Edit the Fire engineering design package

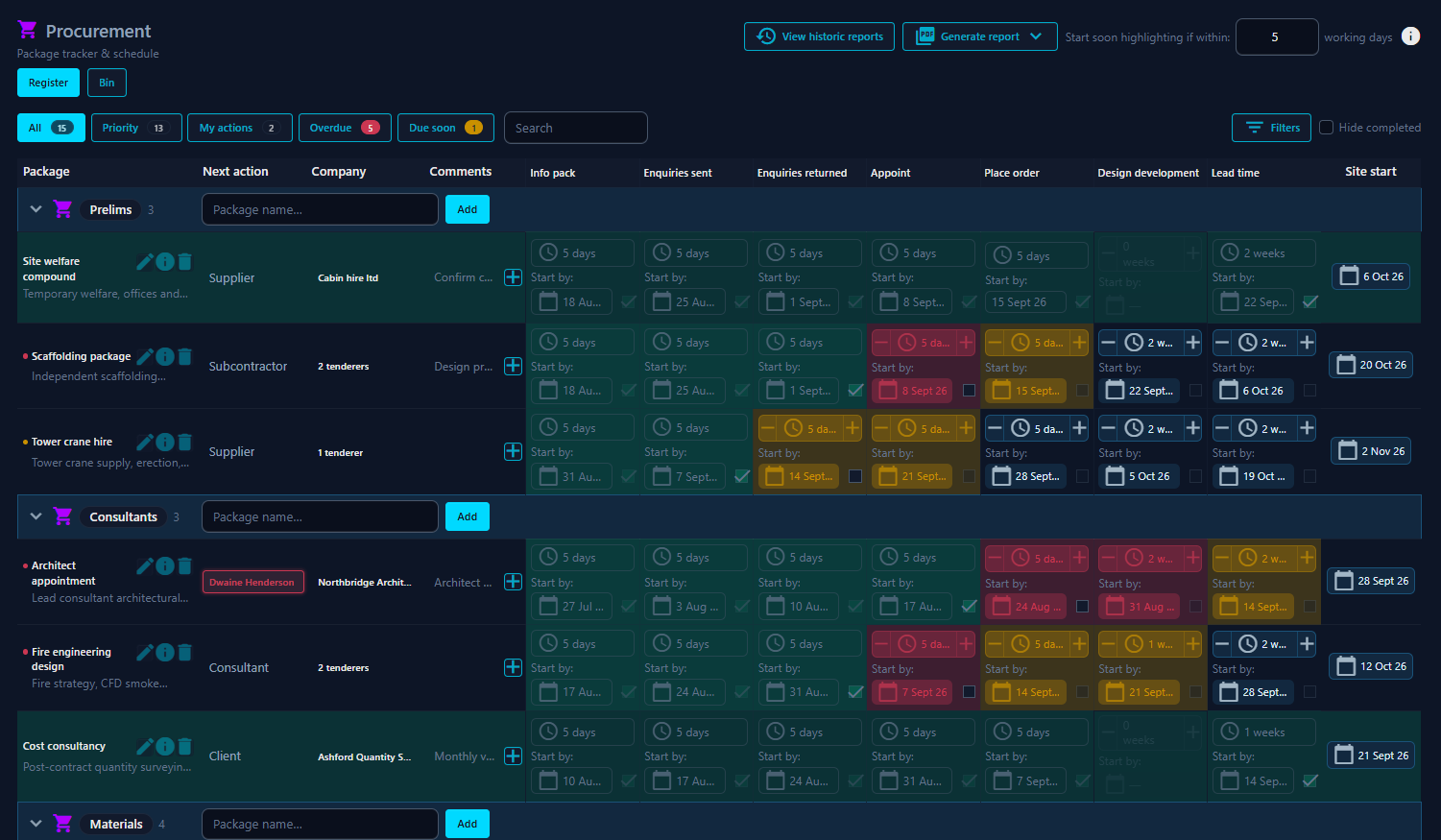tap(145, 652)
